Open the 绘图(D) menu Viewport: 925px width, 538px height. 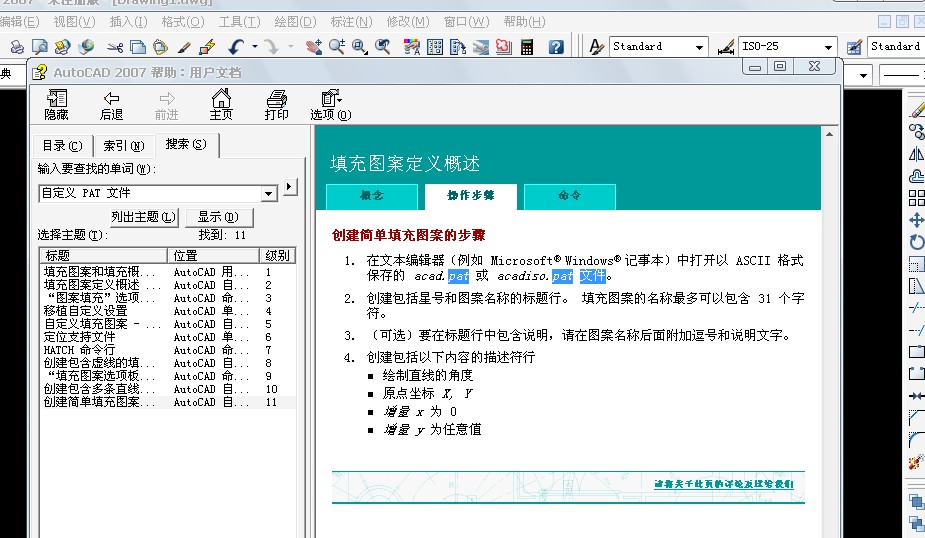click(x=296, y=22)
